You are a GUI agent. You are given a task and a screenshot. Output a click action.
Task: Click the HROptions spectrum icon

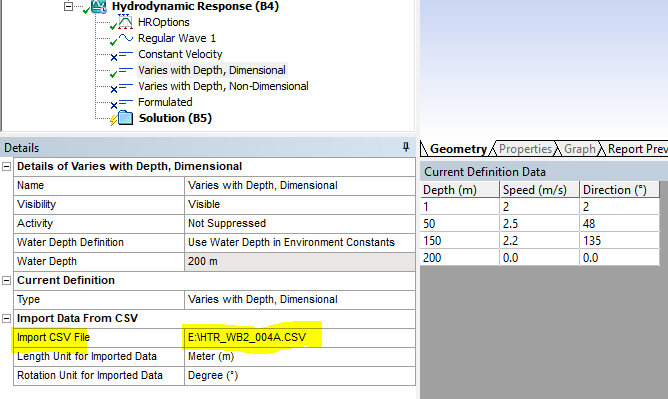click(125, 22)
